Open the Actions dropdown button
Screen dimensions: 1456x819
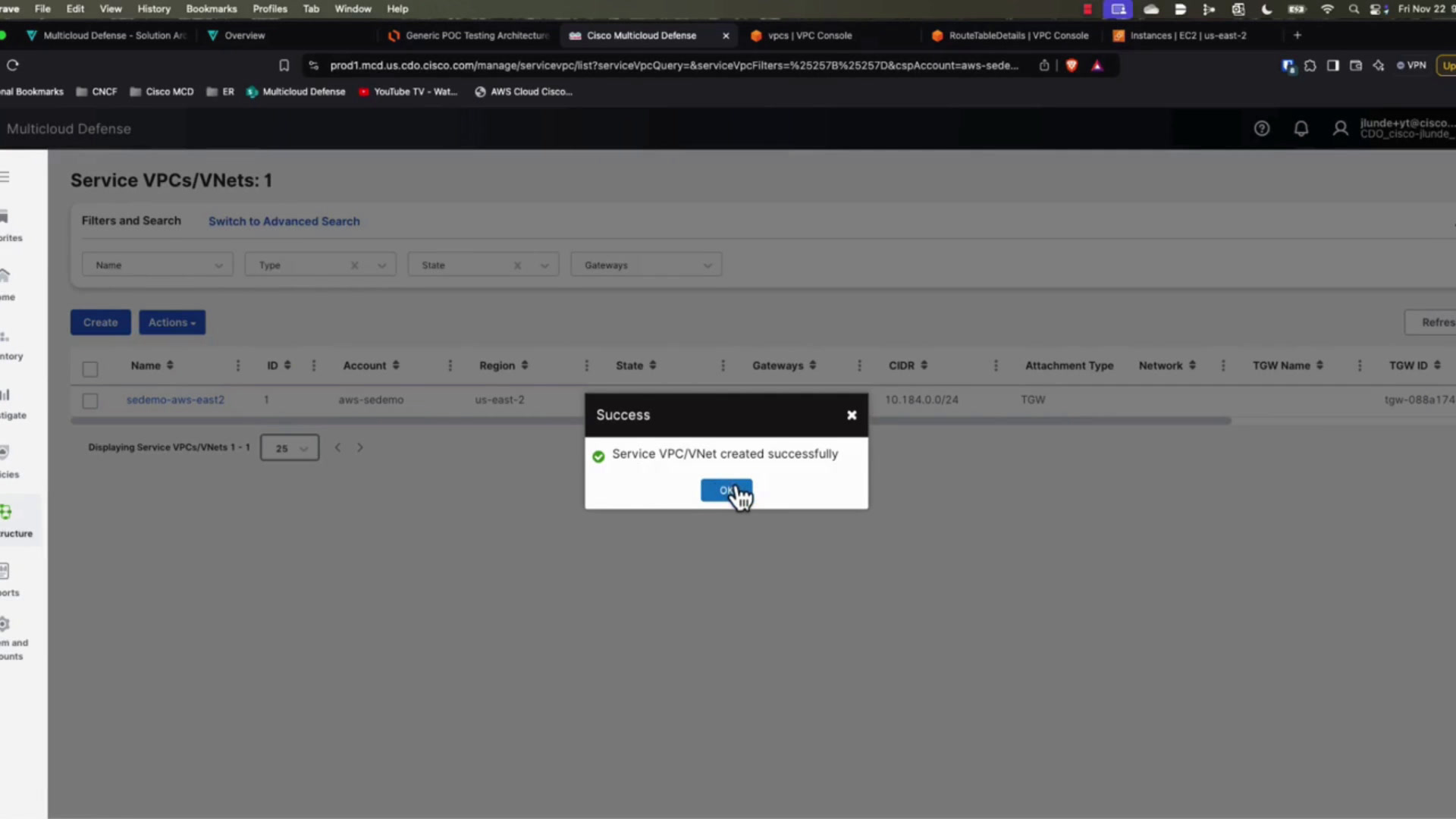172,322
